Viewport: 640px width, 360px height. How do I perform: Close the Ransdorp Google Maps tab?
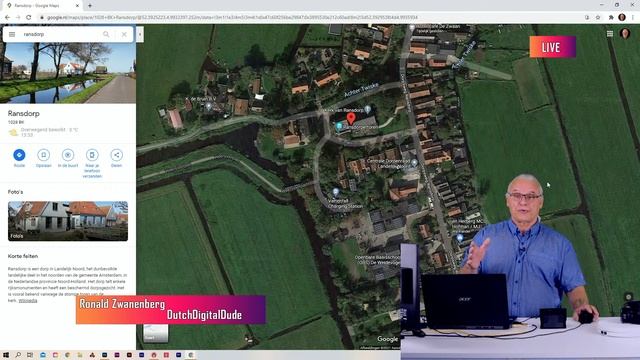click(77, 6)
